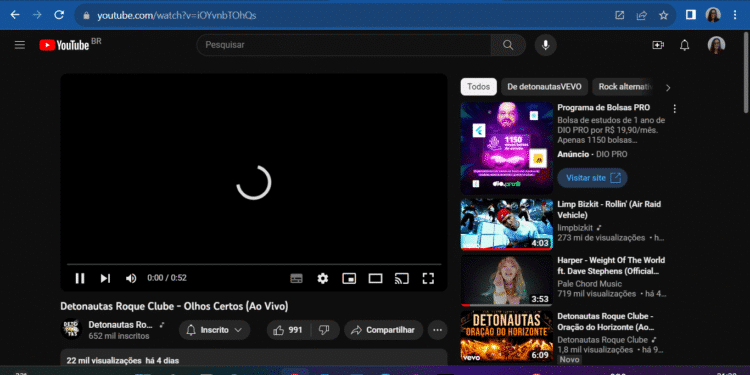
Task: Share this page from address bar
Action: pyautogui.click(x=641, y=15)
